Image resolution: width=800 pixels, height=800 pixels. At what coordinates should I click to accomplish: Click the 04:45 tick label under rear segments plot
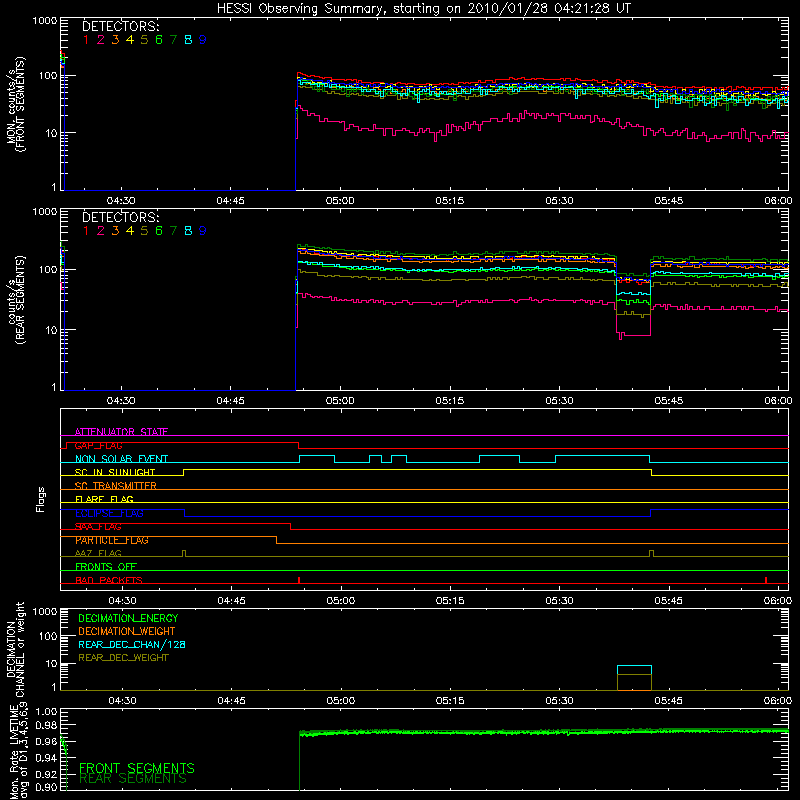tap(231, 401)
